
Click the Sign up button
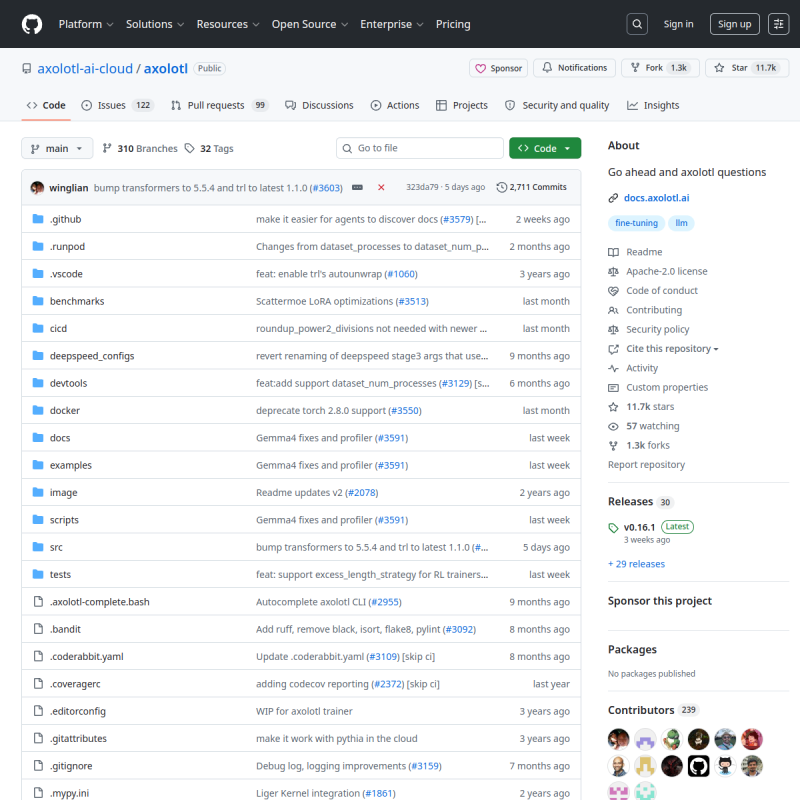point(734,24)
